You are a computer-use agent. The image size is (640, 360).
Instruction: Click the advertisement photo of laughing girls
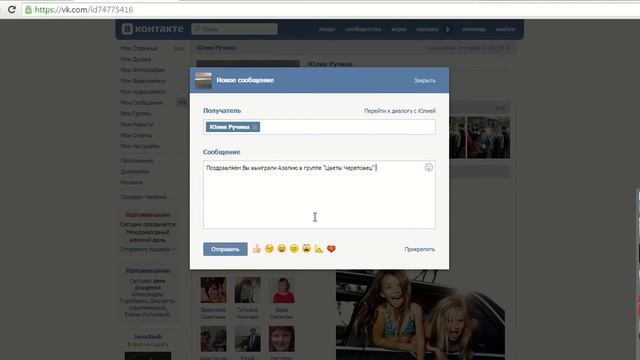pyautogui.click(x=420, y=315)
